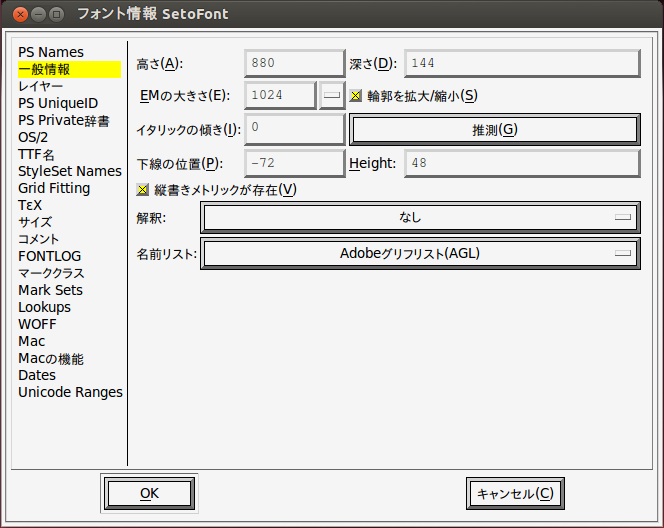Image resolution: width=664 pixels, height=528 pixels.
Task: Minimize the フォント情報 SetoFont window
Action: 38,15
